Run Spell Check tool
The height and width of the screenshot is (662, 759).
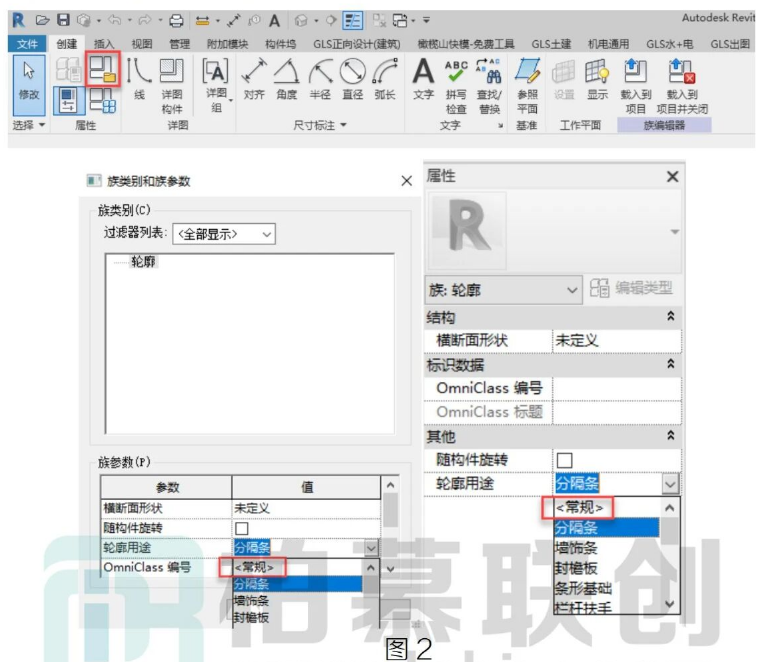(x=456, y=86)
